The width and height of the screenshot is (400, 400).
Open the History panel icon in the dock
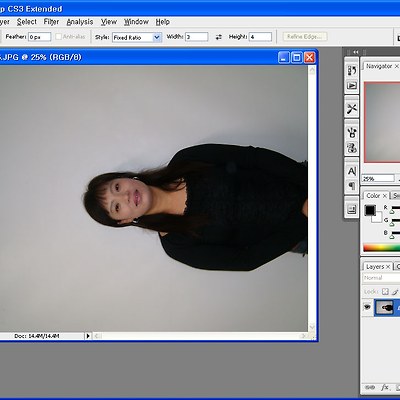pos(352,70)
